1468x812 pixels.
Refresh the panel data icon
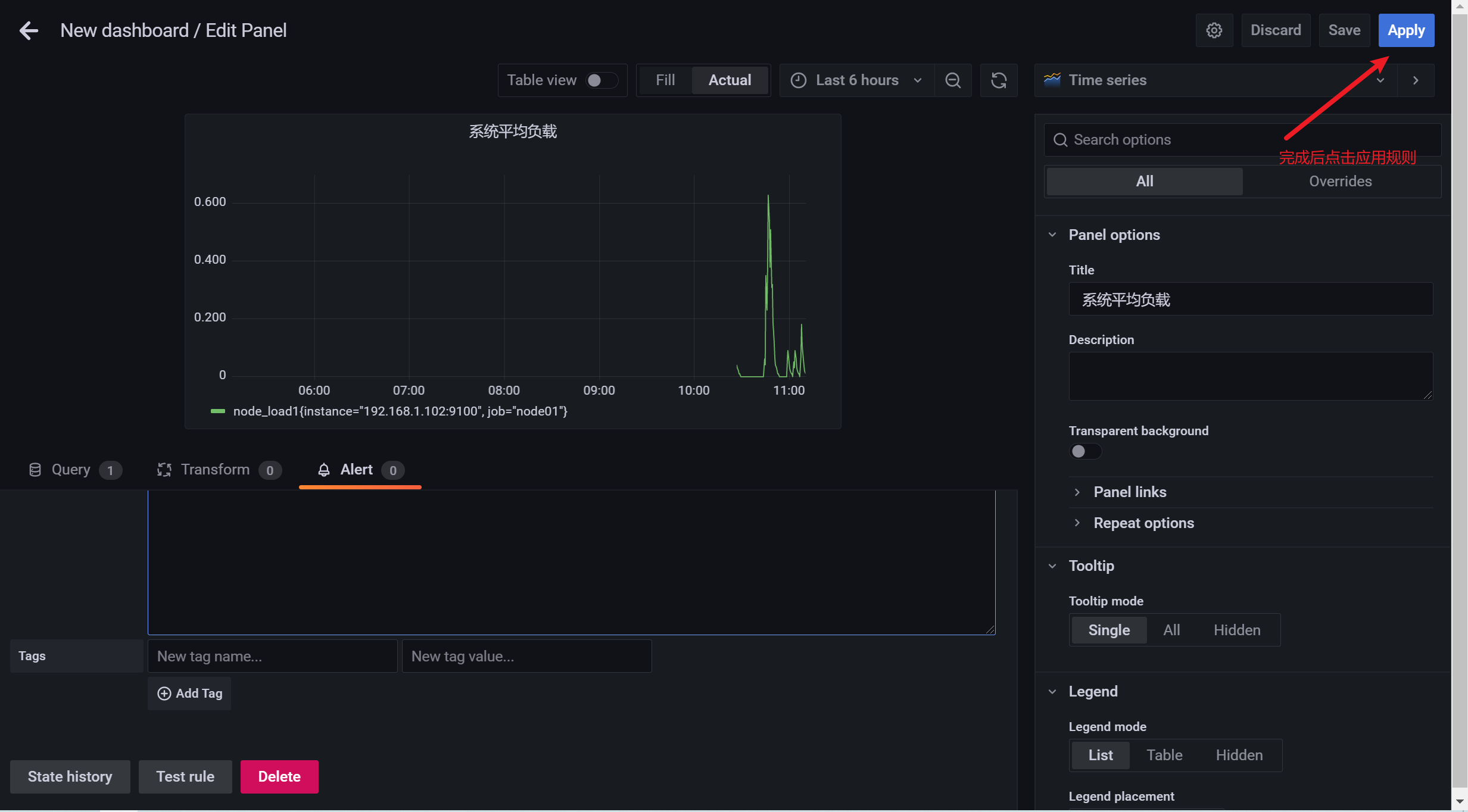999,80
